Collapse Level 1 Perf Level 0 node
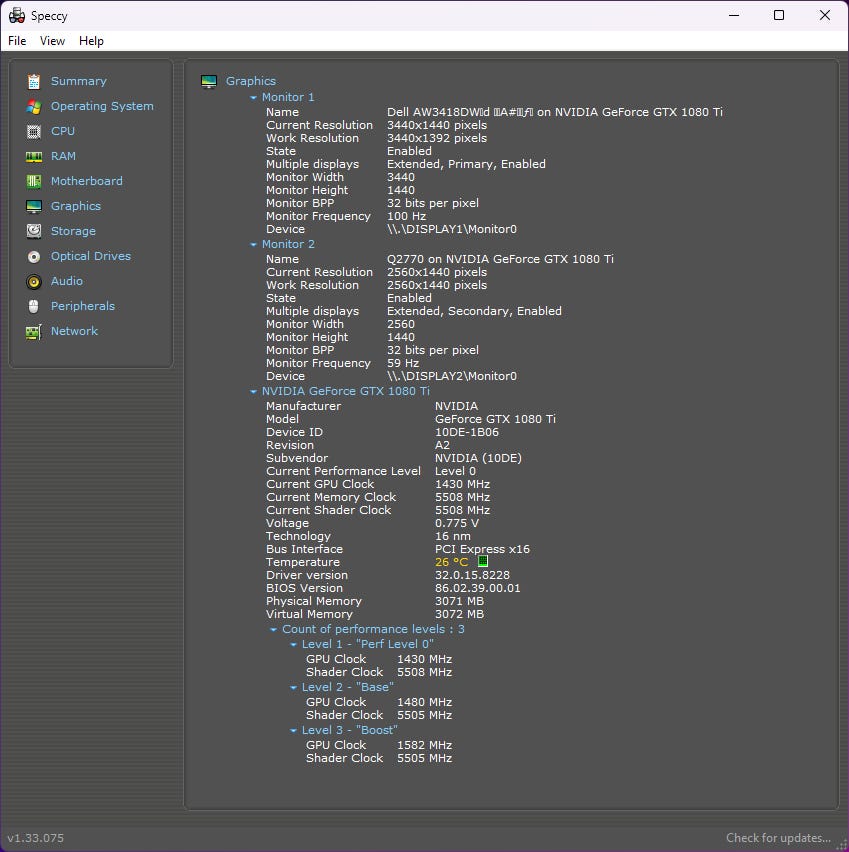This screenshot has width=849, height=852. point(294,644)
